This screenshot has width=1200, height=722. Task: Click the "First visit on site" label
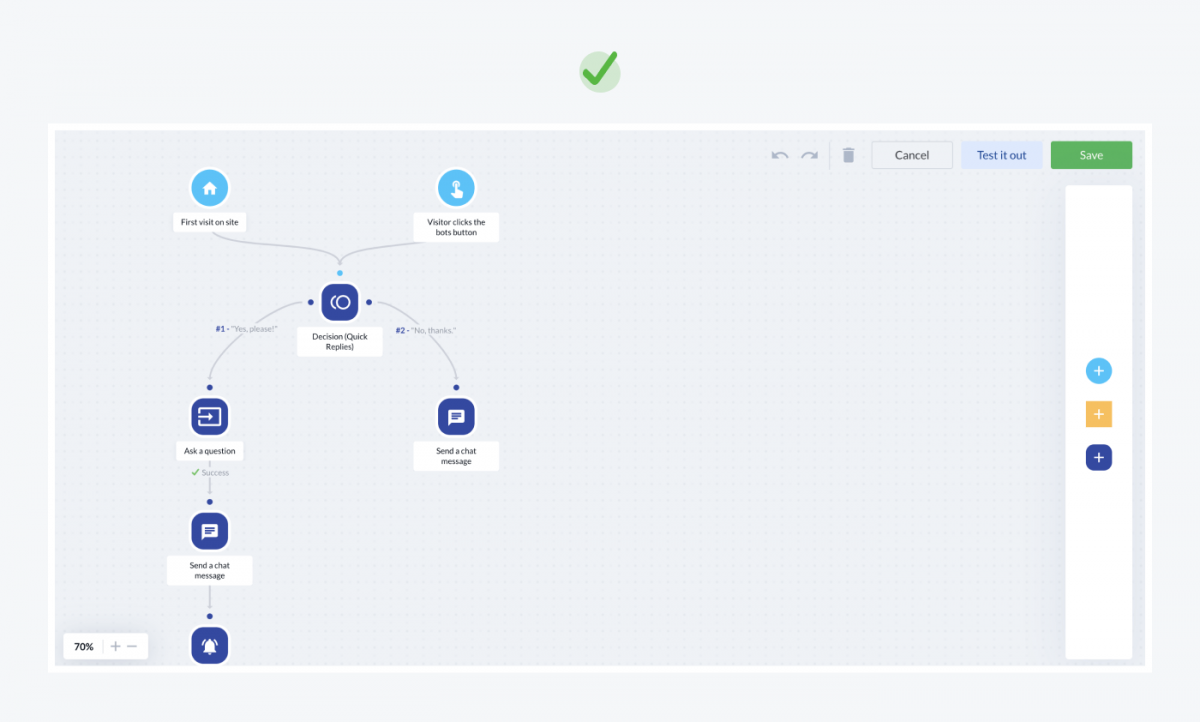(210, 222)
